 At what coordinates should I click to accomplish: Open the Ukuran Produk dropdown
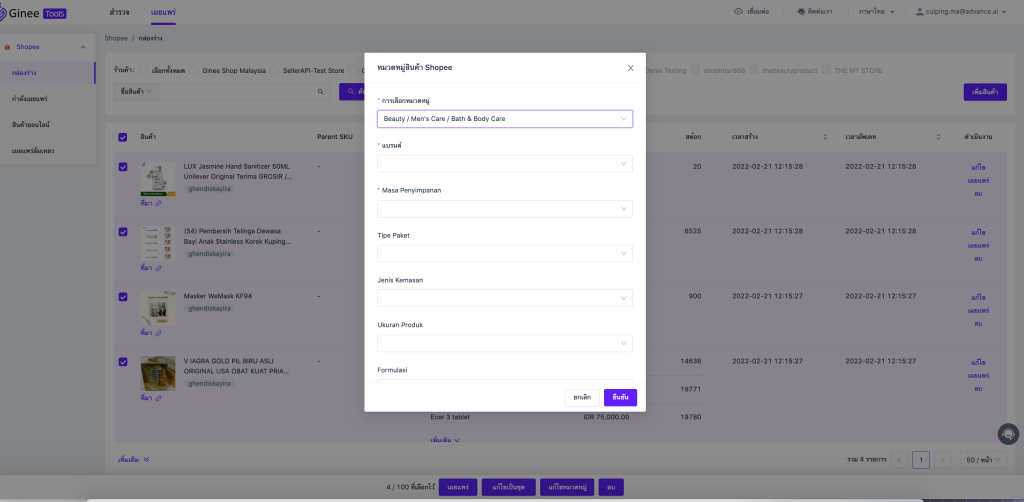coord(505,343)
